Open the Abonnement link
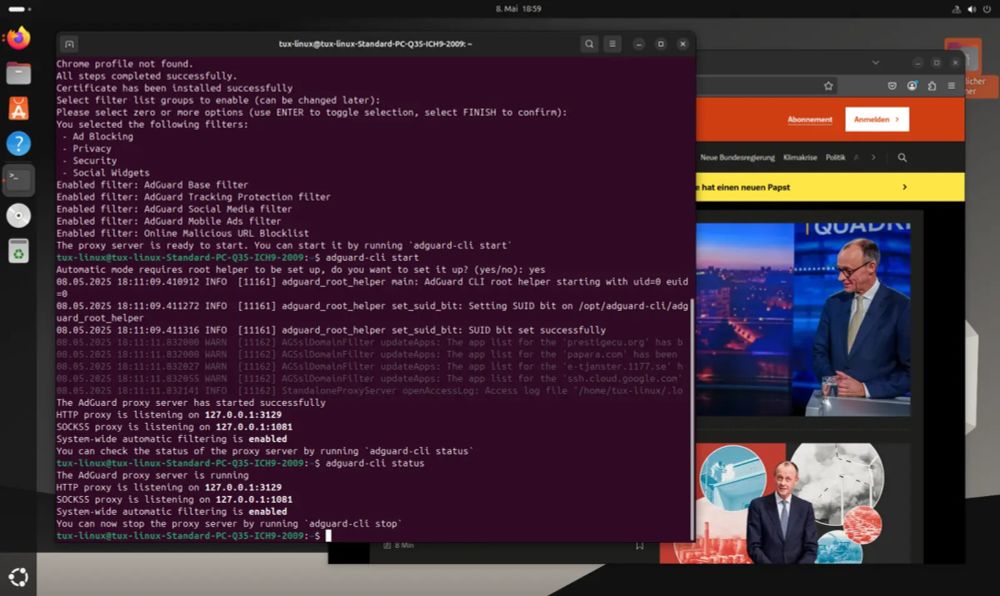This screenshot has height=596, width=1000. click(x=810, y=120)
